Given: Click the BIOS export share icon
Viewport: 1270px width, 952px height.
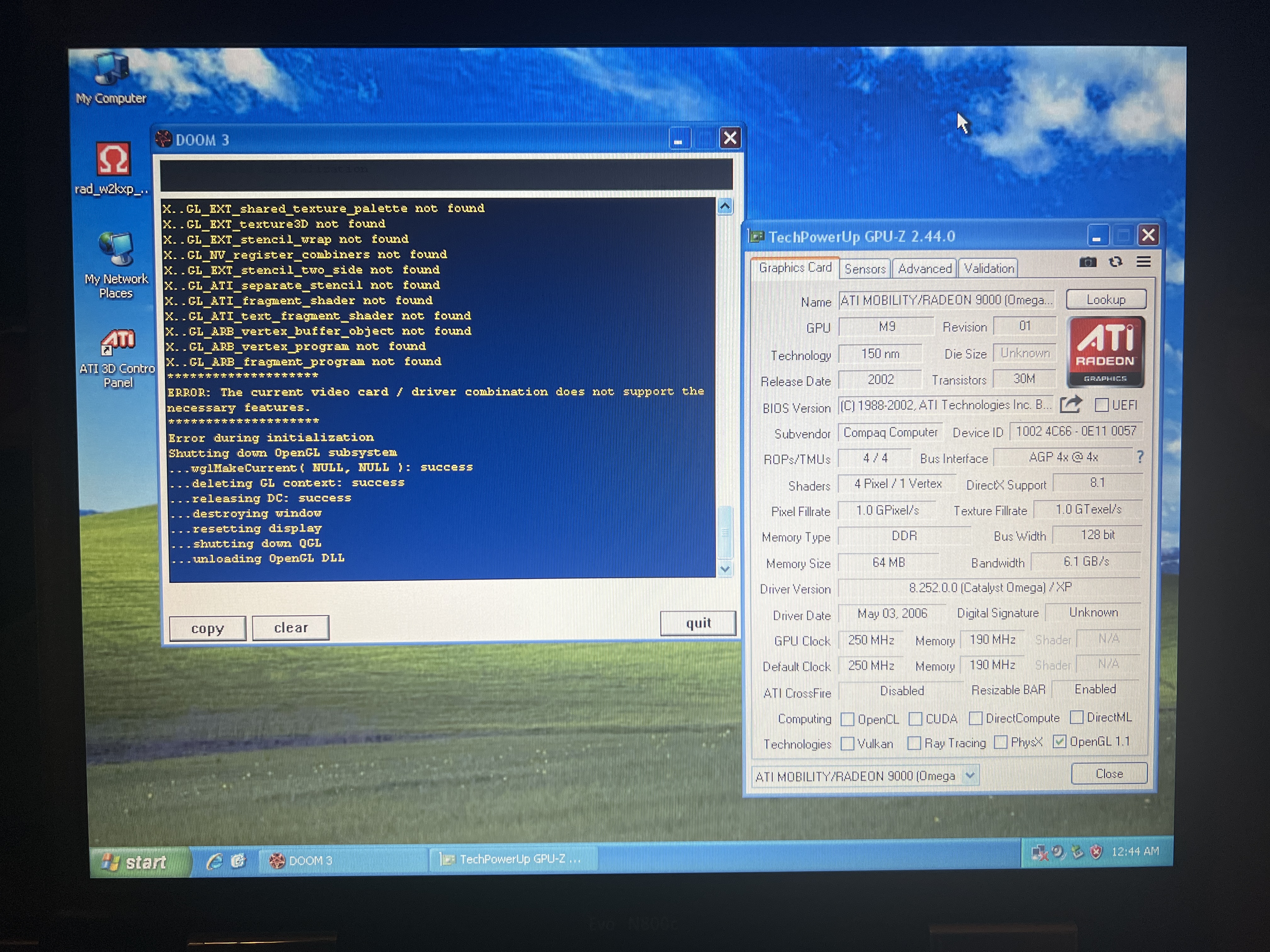Looking at the screenshot, I should pyautogui.click(x=1070, y=405).
